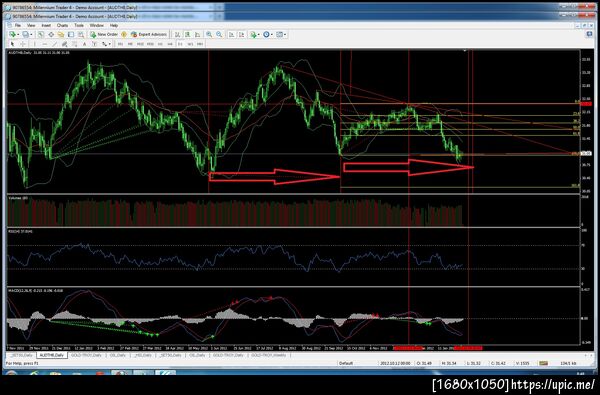Open the Insert menu
The image size is (600, 395).
pos(46,25)
